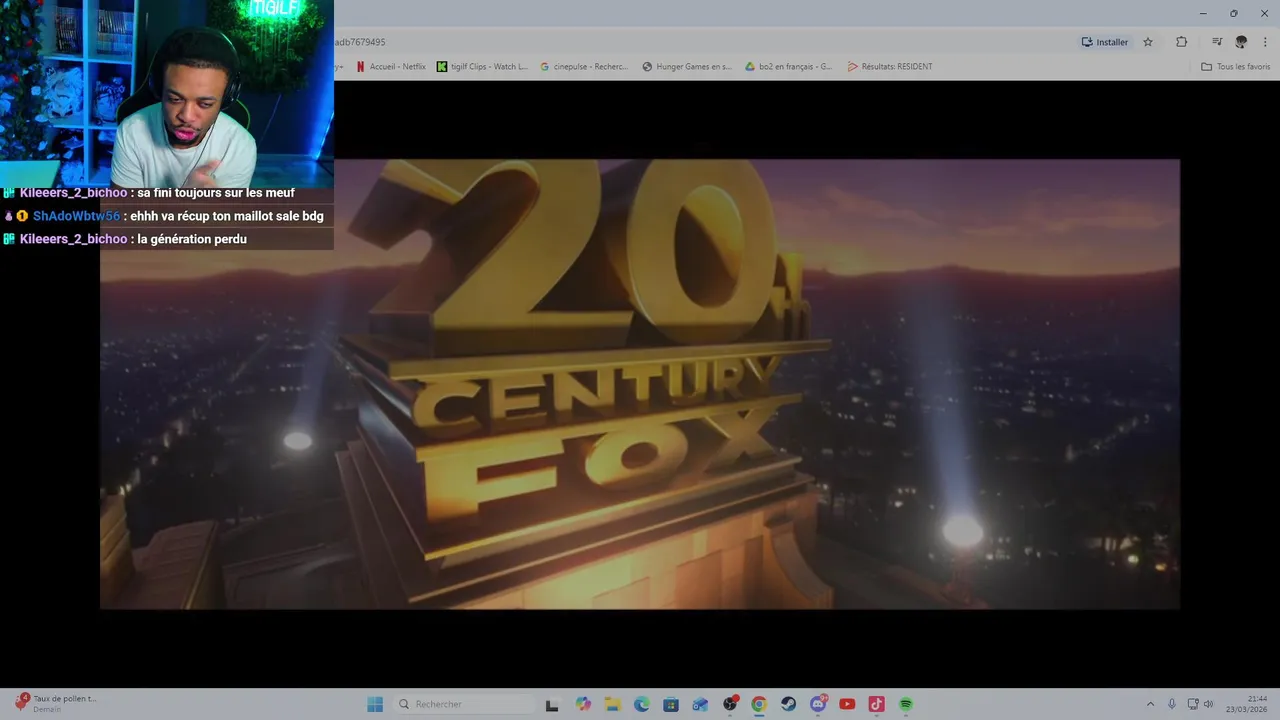The height and width of the screenshot is (720, 1280).
Task: Open the Chrome profile avatar
Action: click(1241, 42)
